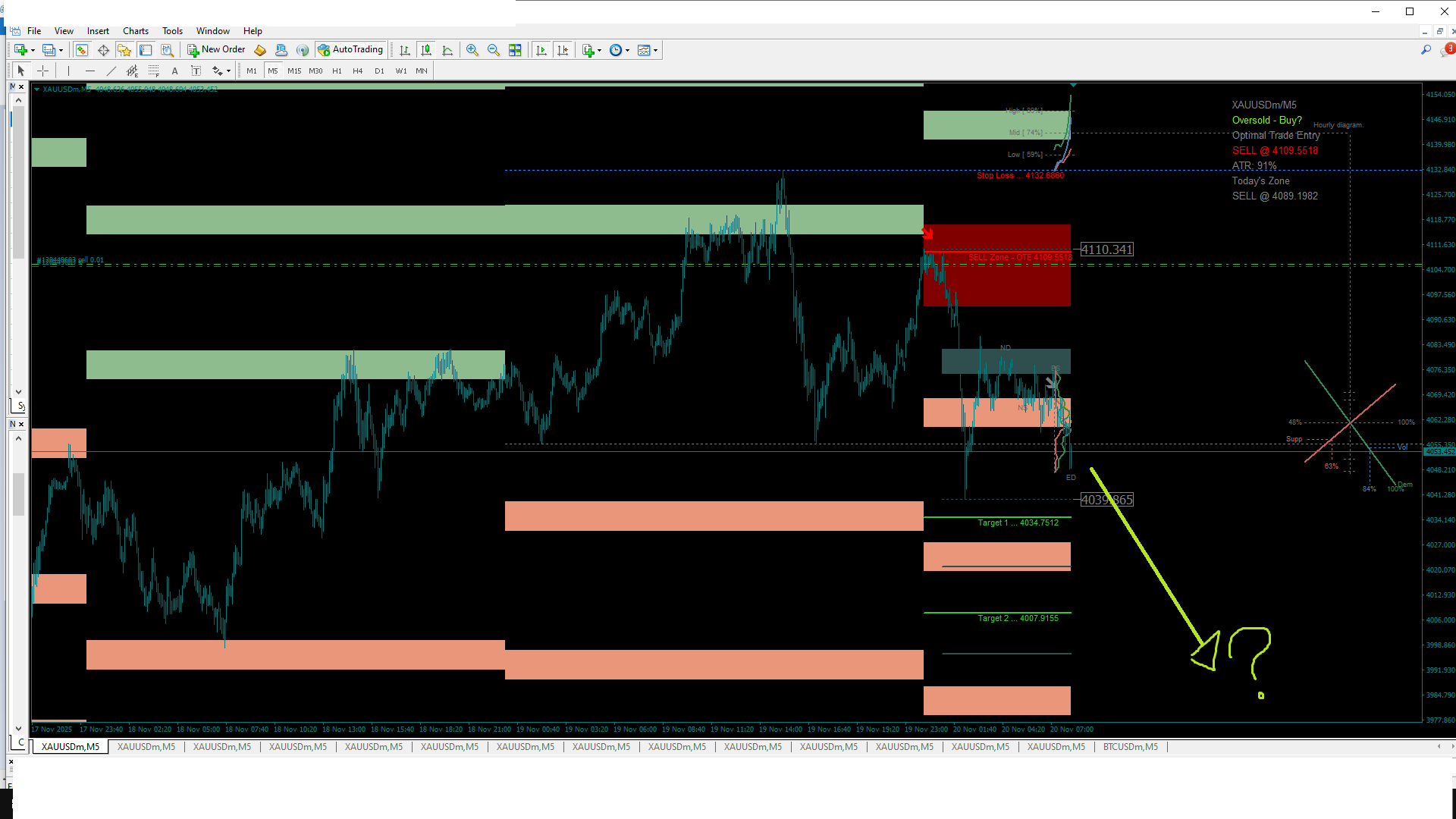Select the H1 timeframe button

click(x=337, y=71)
